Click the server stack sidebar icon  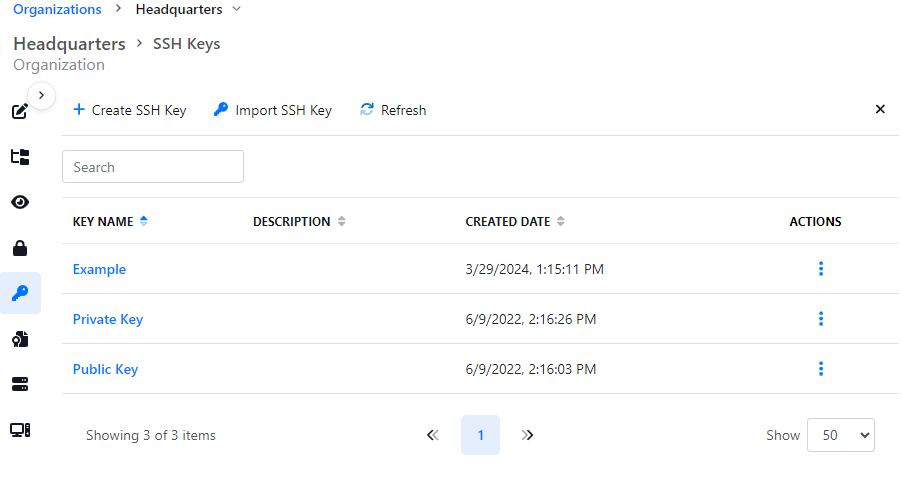pyautogui.click(x=20, y=384)
